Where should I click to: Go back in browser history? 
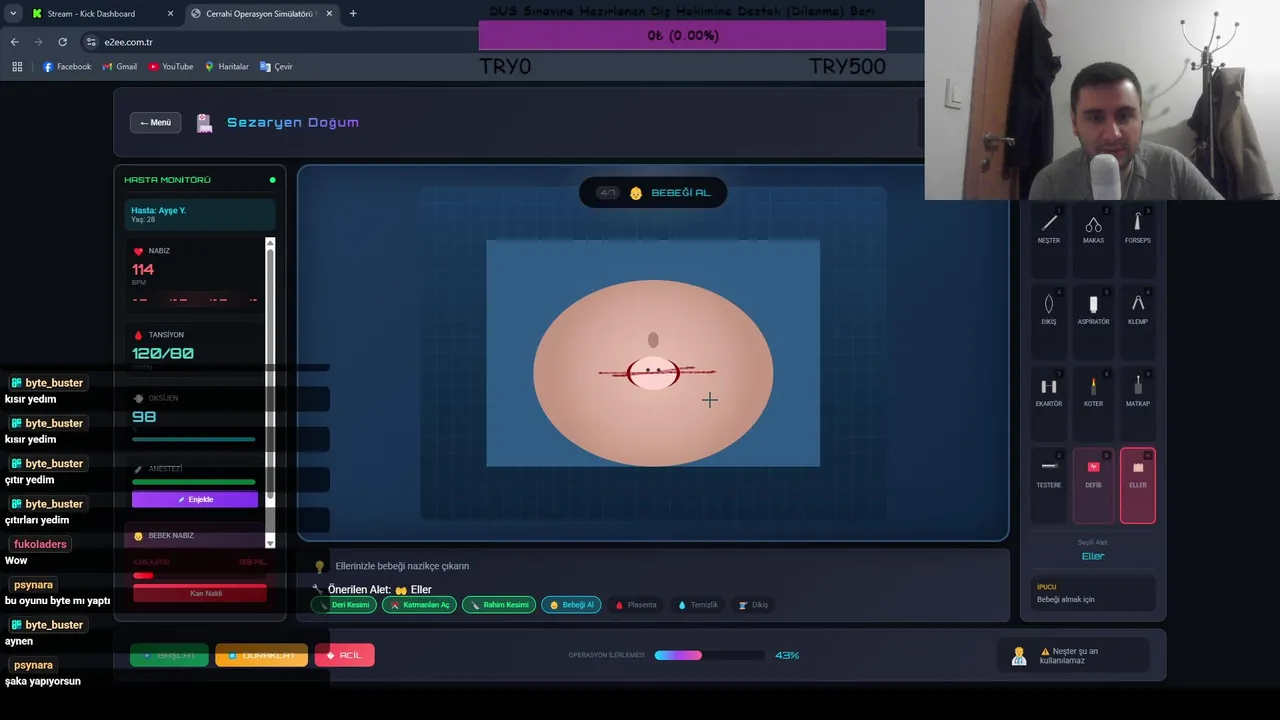click(x=14, y=42)
